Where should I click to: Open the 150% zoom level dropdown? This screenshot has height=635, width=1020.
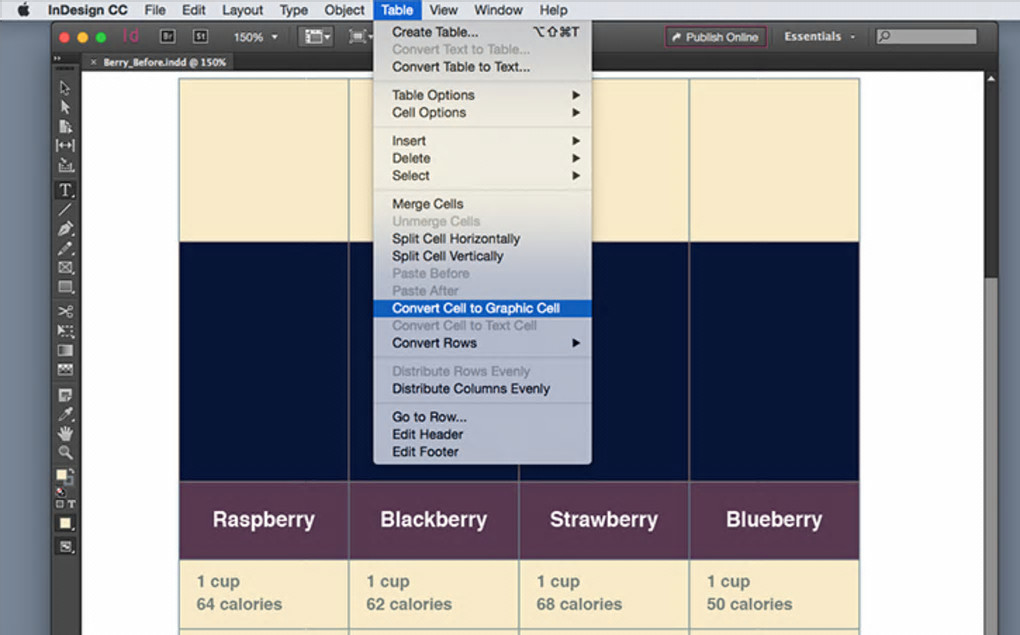click(x=256, y=37)
